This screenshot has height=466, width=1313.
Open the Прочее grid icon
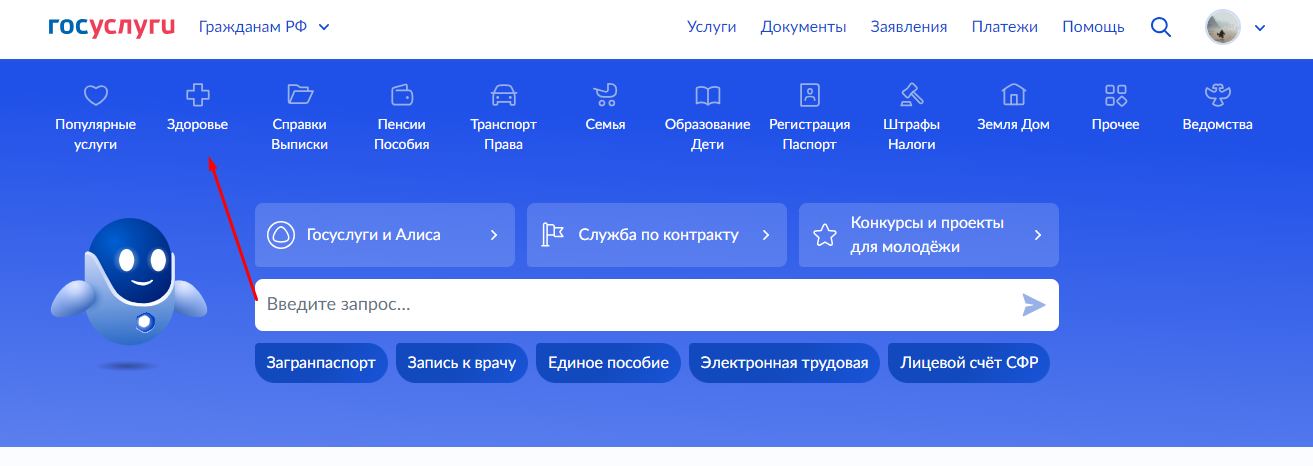click(1116, 95)
